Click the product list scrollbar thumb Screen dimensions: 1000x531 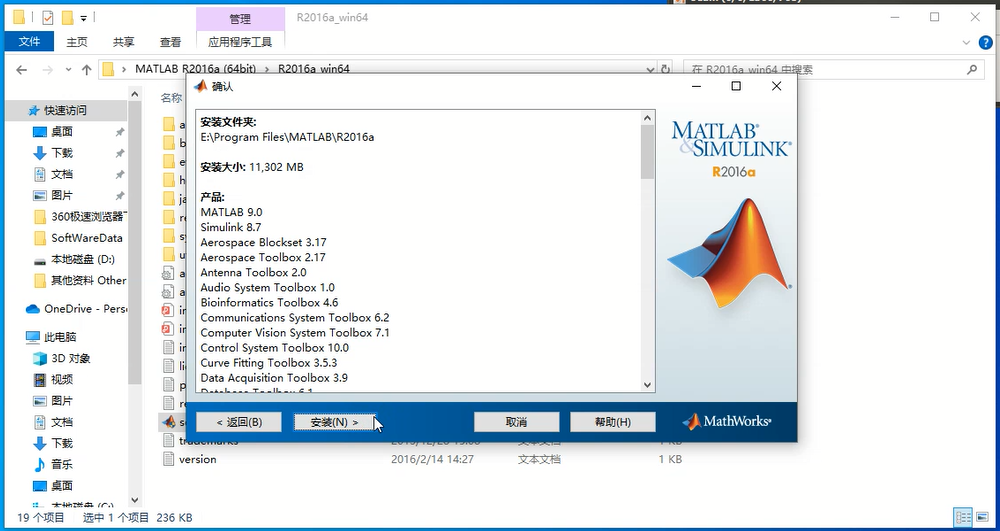point(648,152)
